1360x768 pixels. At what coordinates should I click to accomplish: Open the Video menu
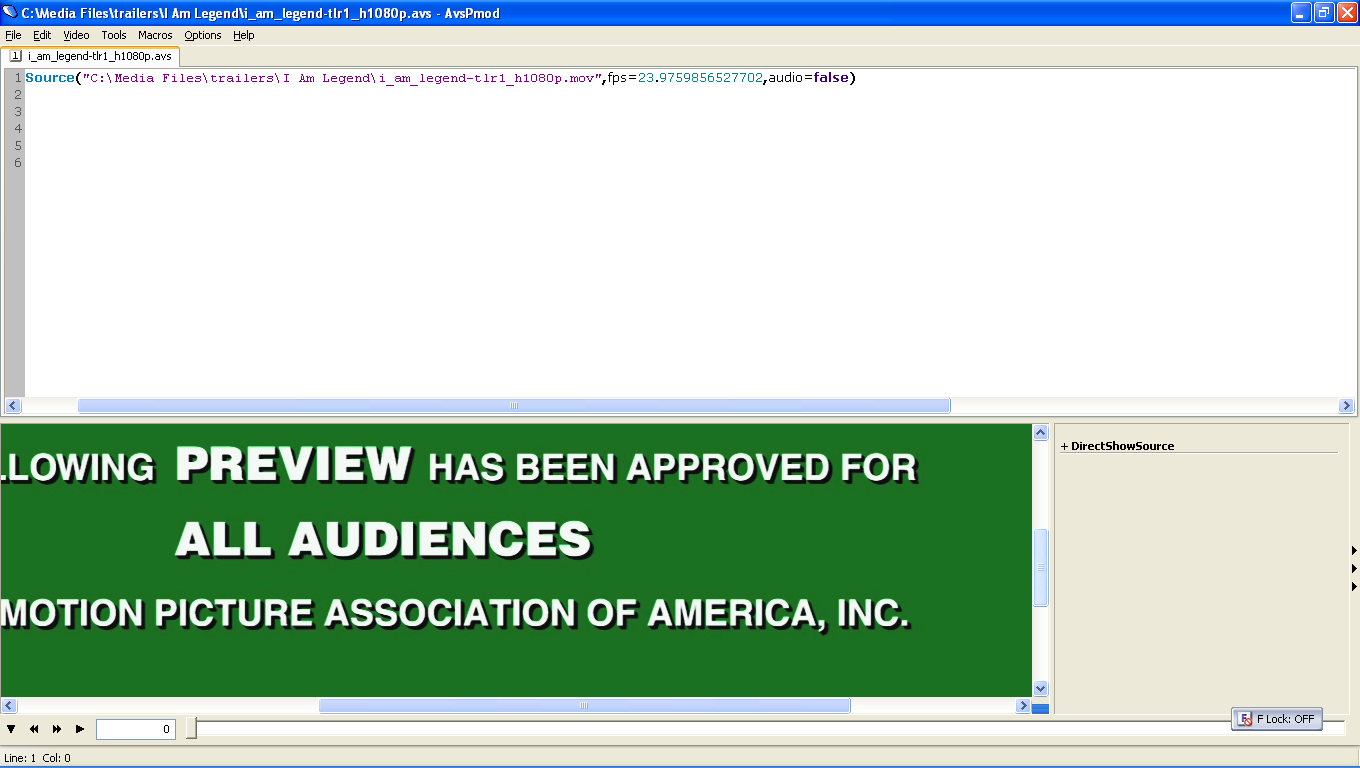click(x=76, y=35)
